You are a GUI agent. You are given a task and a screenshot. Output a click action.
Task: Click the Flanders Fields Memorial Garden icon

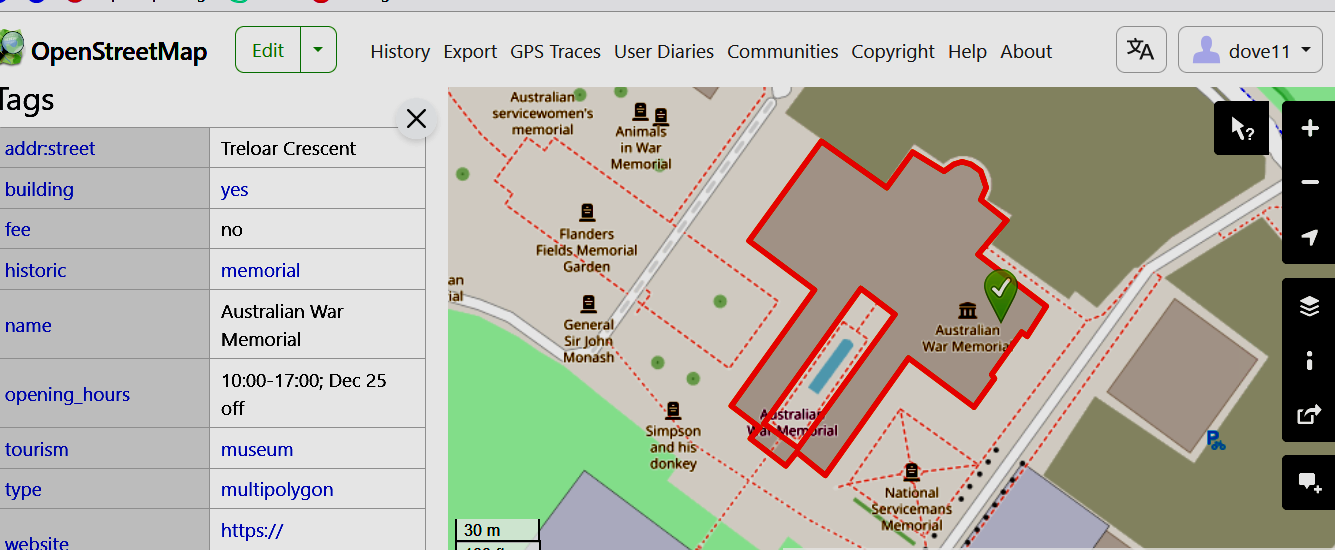click(587, 212)
